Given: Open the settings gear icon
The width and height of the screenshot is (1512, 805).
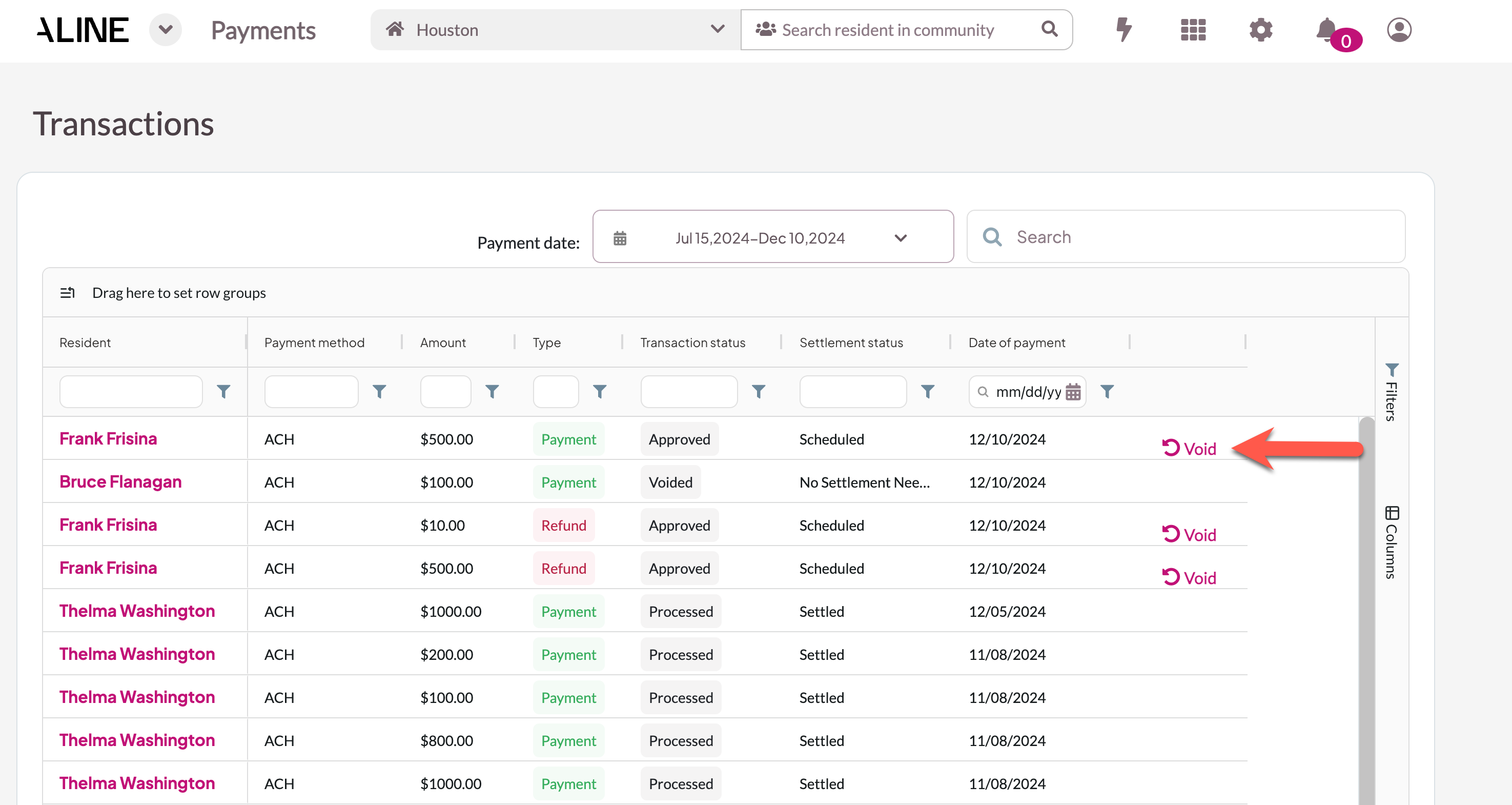Looking at the screenshot, I should pos(1260,29).
